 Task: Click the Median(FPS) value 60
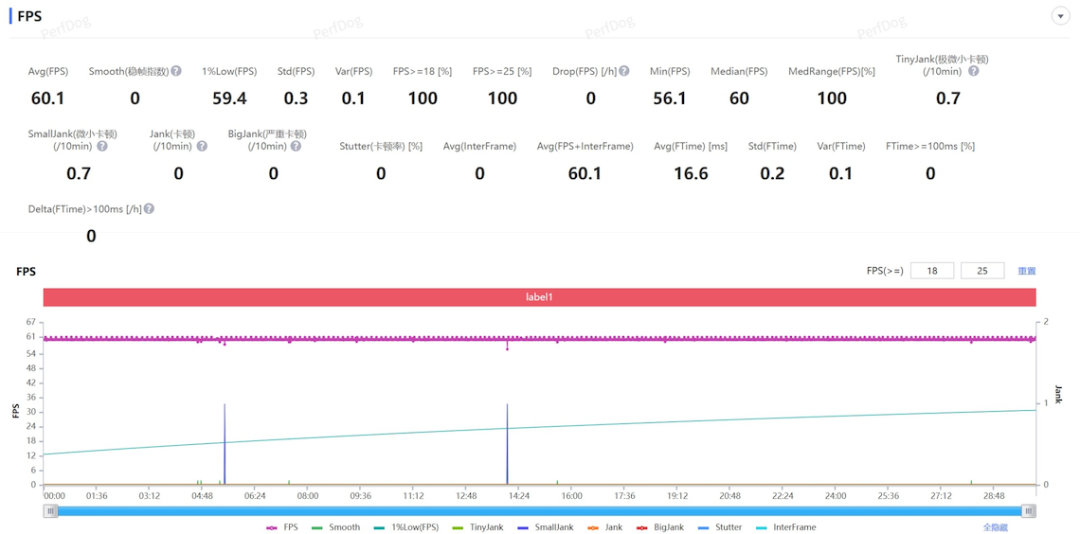point(739,99)
